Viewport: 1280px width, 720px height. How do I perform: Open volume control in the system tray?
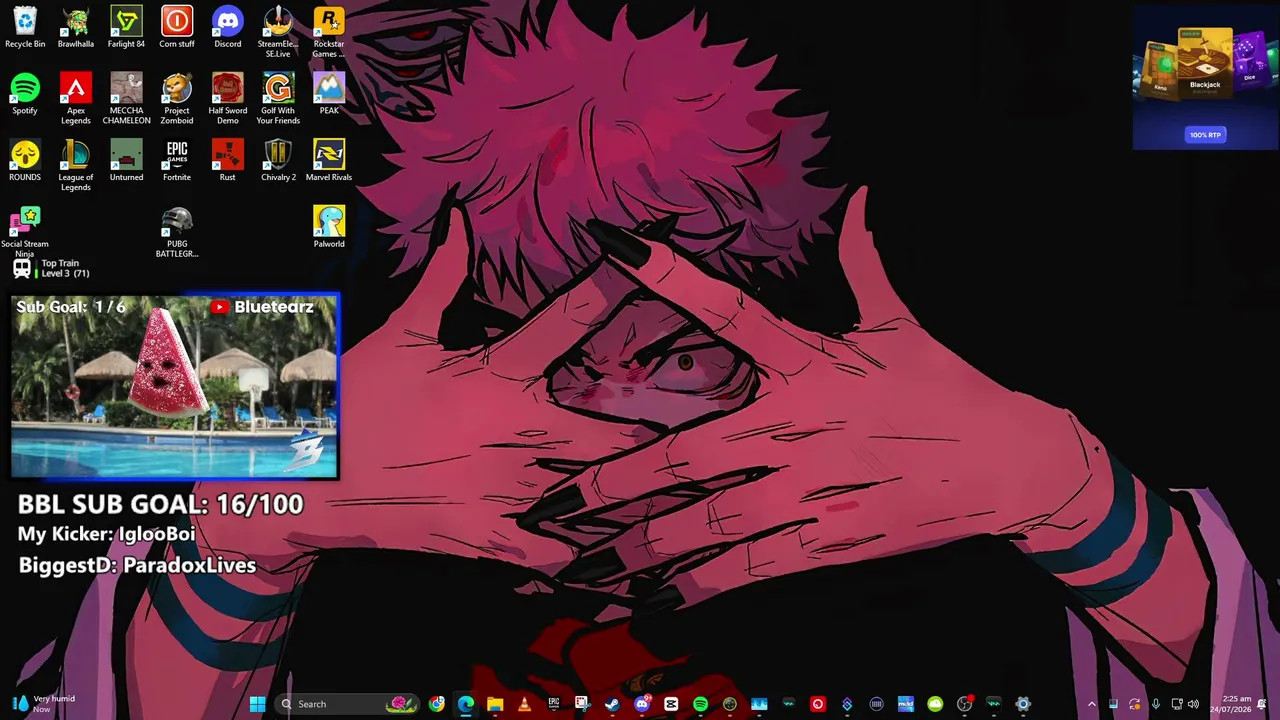[1193, 704]
